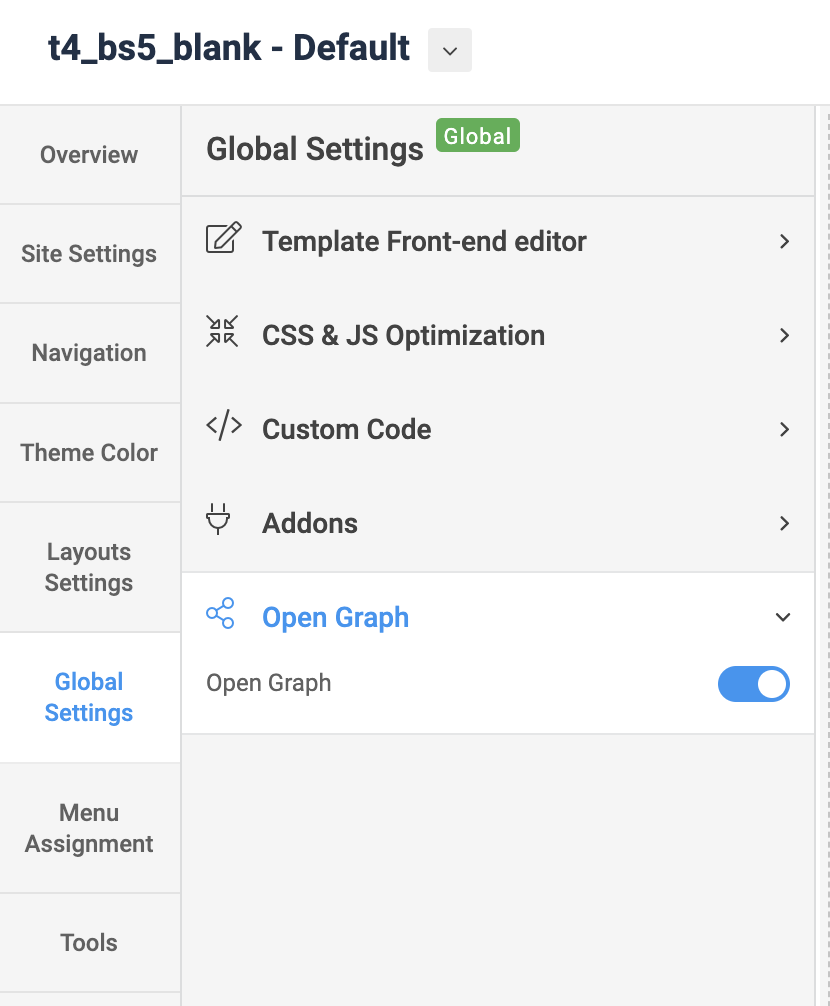Toggle the Open Graph switch off
The image size is (830, 1006).
[753, 684]
